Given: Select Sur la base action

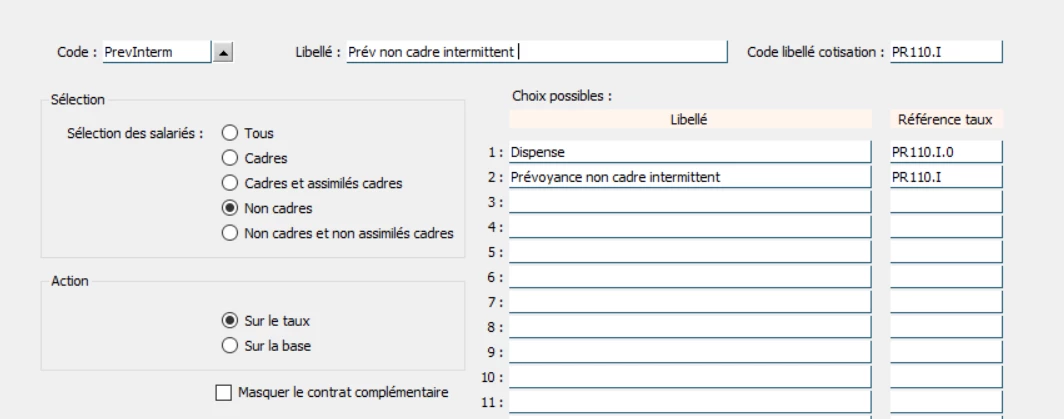Looking at the screenshot, I should tap(229, 346).
